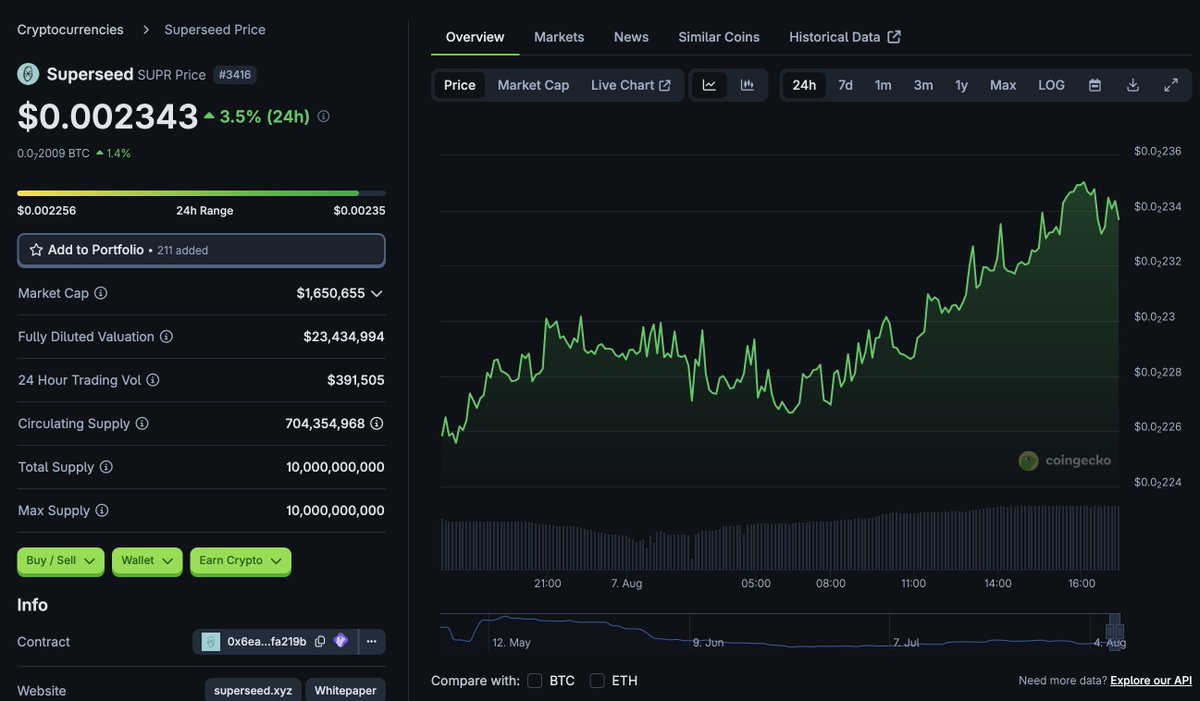
Task: Expand the Market Cap value chevron
Action: [x=377, y=294]
